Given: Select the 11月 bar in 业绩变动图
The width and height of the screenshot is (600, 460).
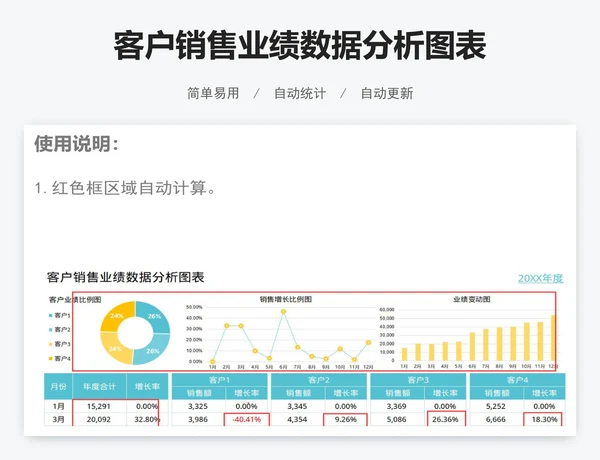Looking at the screenshot, I should coord(540,341).
